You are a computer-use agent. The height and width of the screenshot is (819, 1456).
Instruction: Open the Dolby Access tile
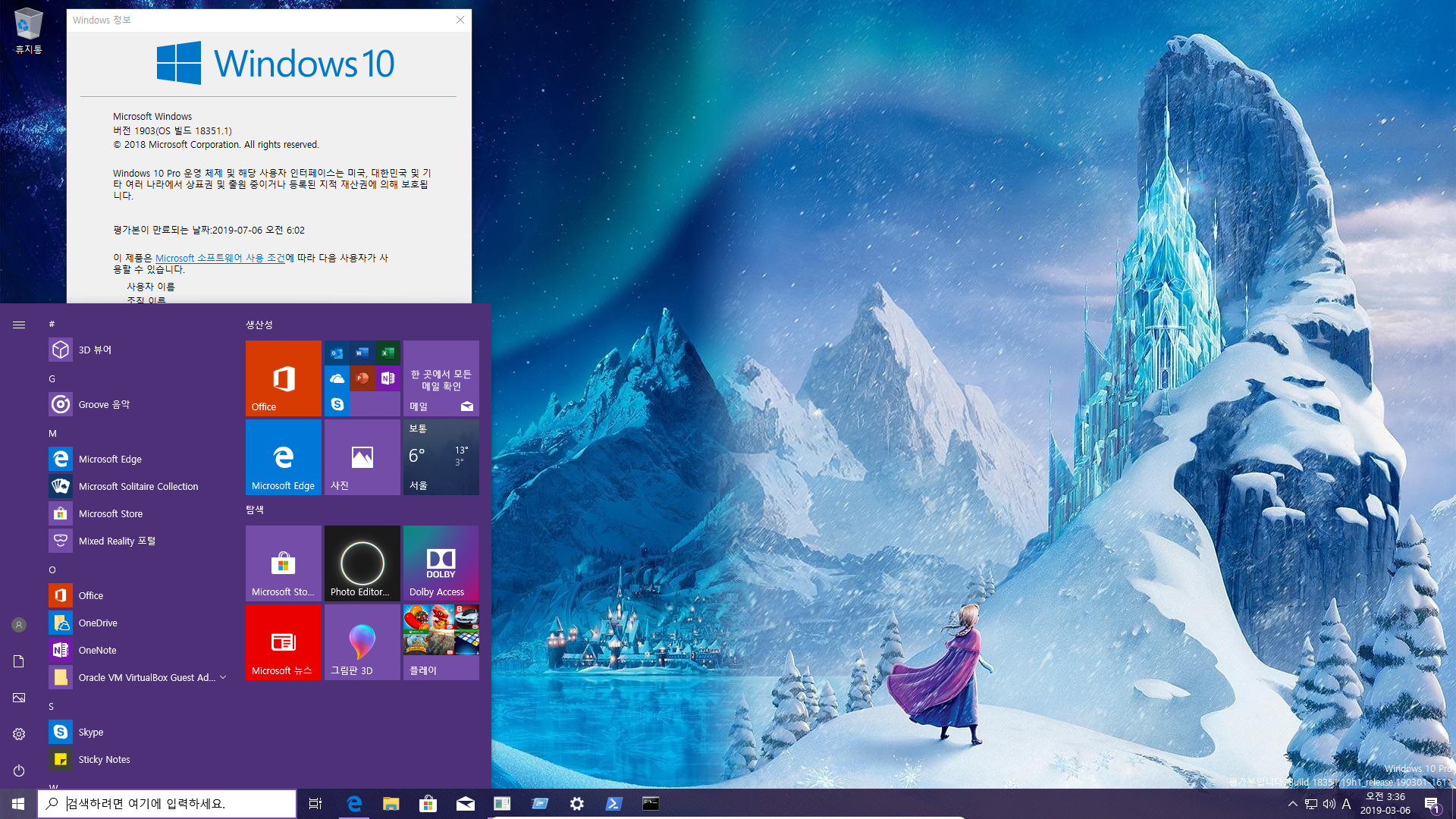pyautogui.click(x=441, y=563)
